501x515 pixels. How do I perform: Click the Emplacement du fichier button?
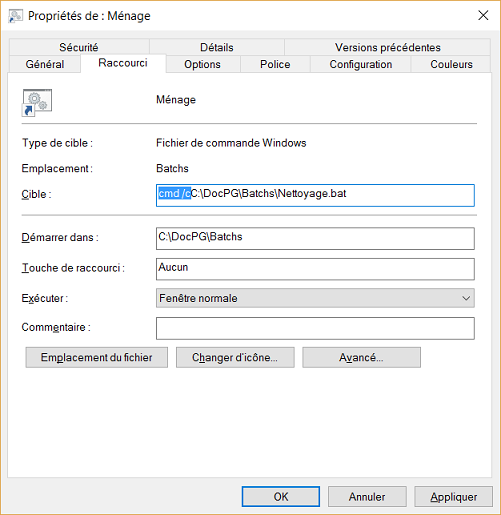coord(97,357)
